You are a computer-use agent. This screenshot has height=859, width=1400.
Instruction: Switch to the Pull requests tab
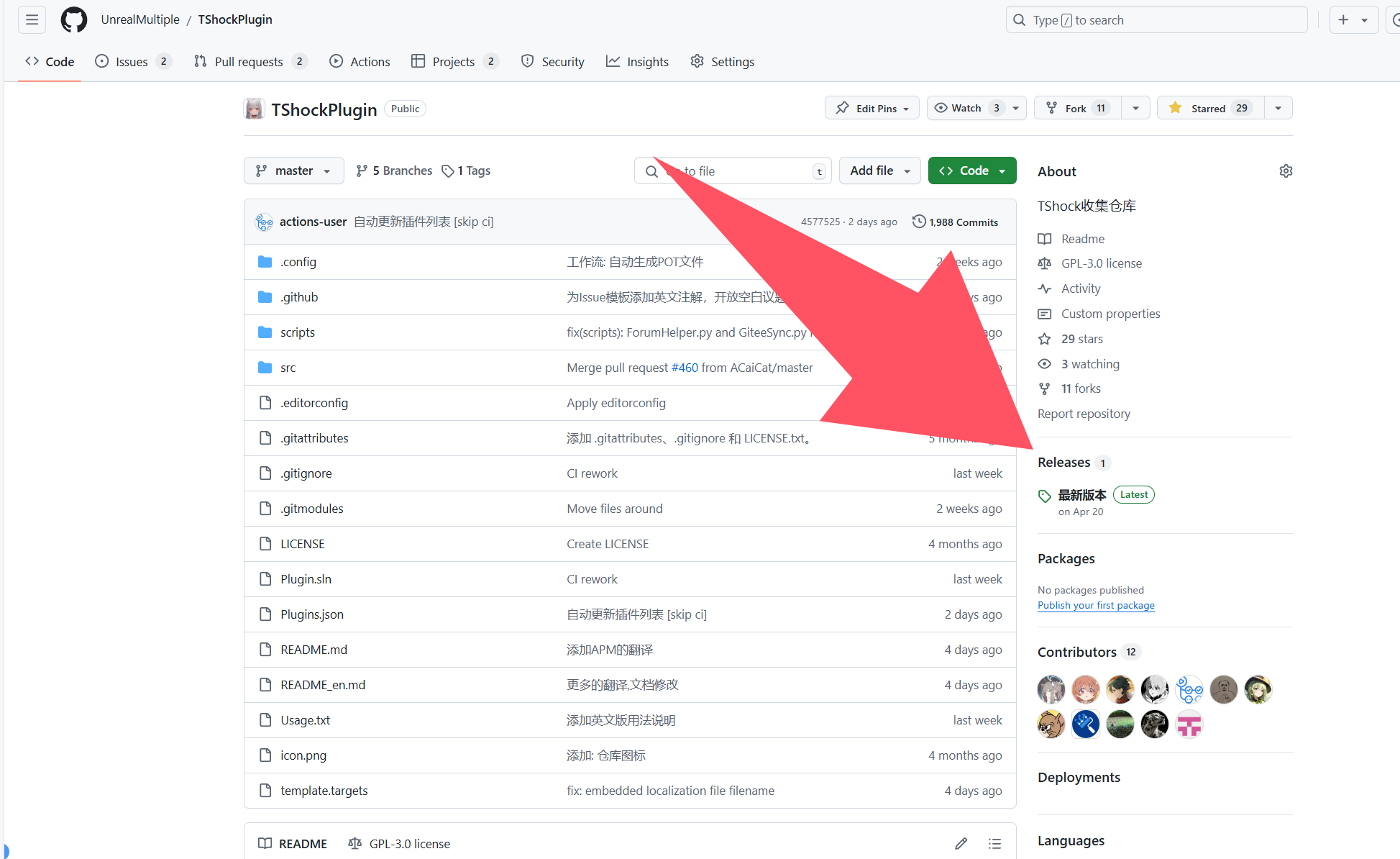pos(249,62)
